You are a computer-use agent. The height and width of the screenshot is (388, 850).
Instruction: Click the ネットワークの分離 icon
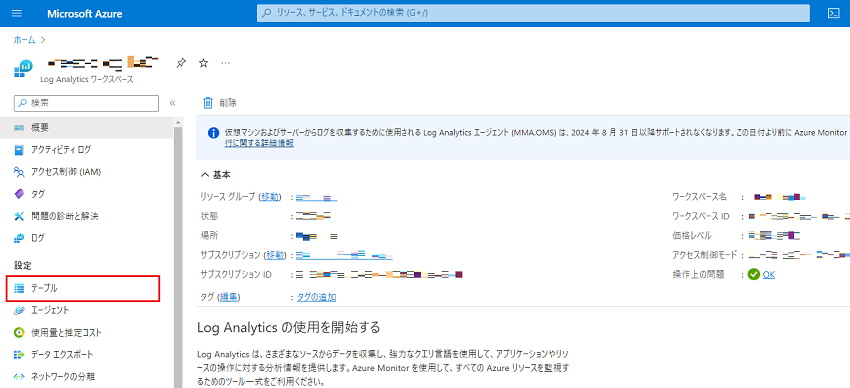click(19, 377)
